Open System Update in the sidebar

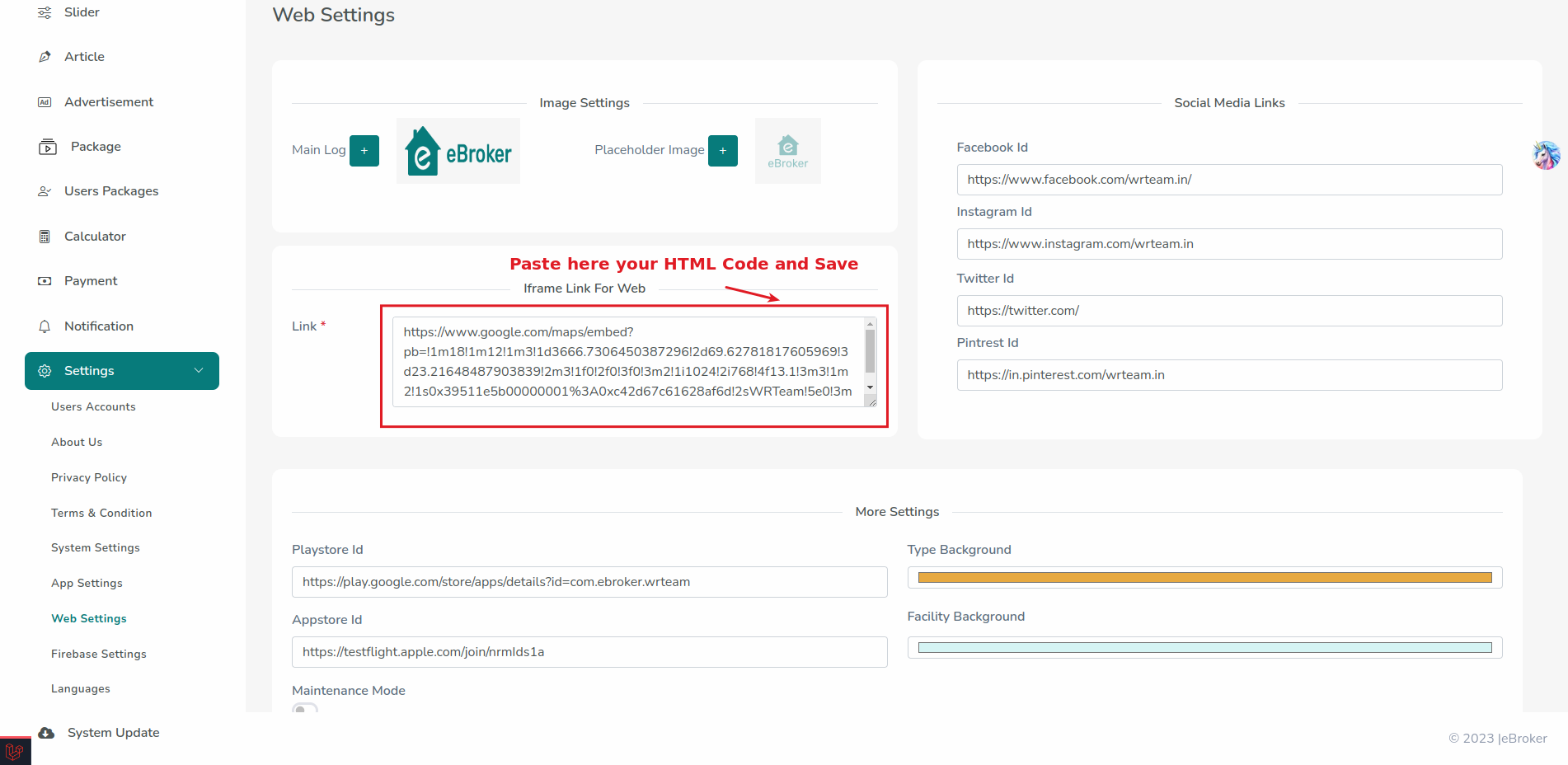[x=114, y=733]
